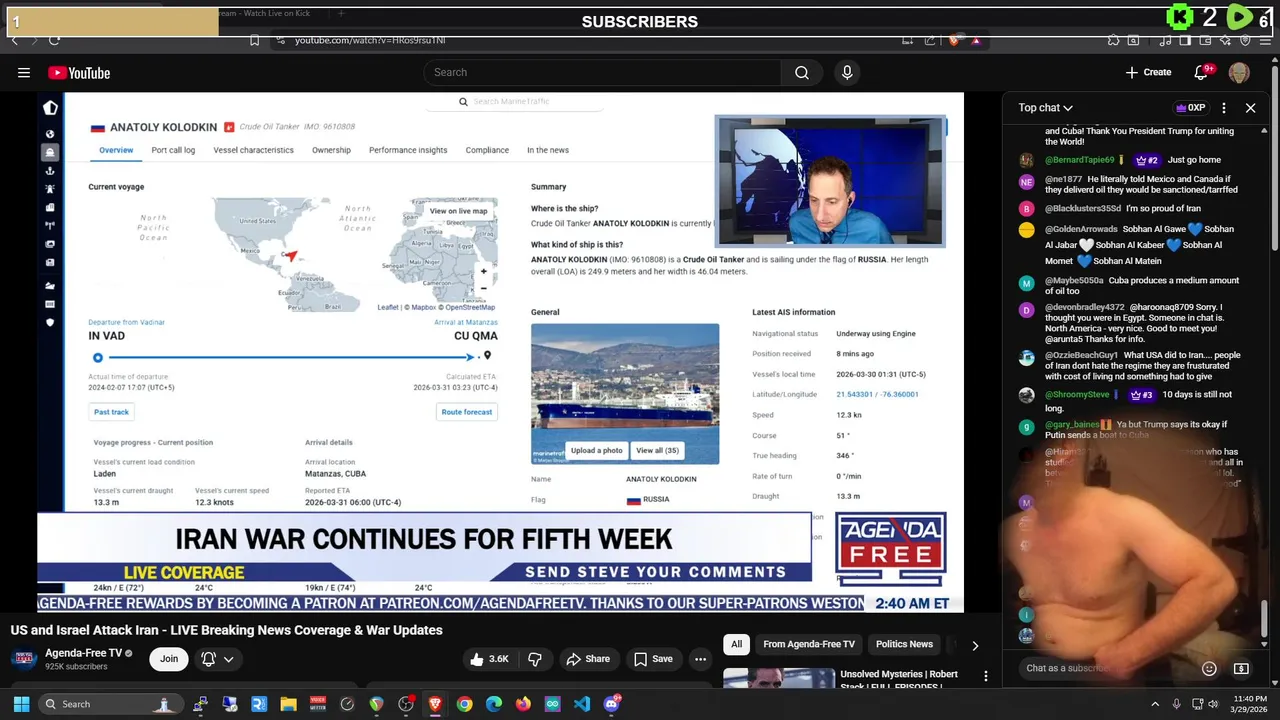The image size is (1280, 720).
Task: Like the video
Action: tap(490, 659)
